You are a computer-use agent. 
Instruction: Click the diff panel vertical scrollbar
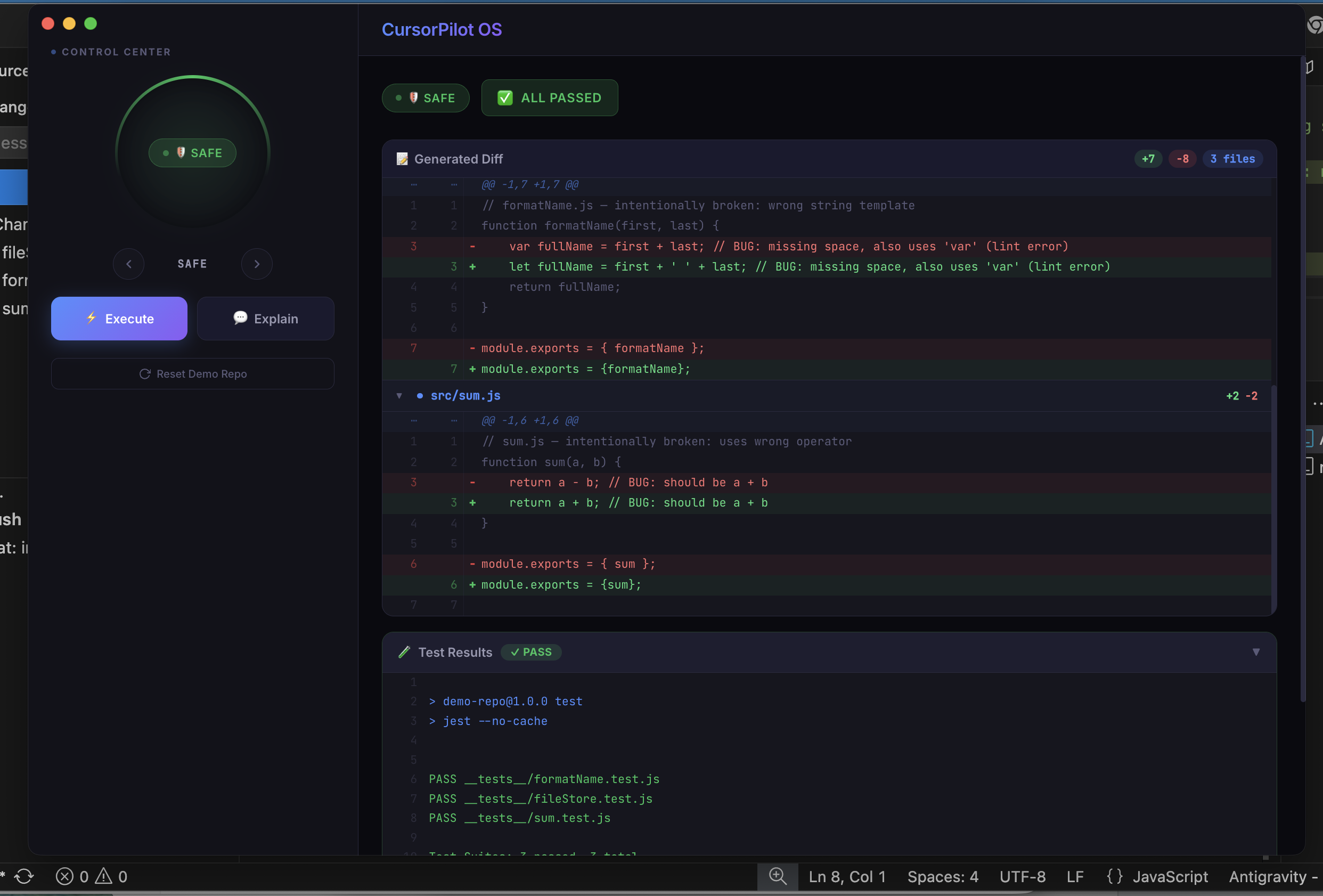(1273, 495)
